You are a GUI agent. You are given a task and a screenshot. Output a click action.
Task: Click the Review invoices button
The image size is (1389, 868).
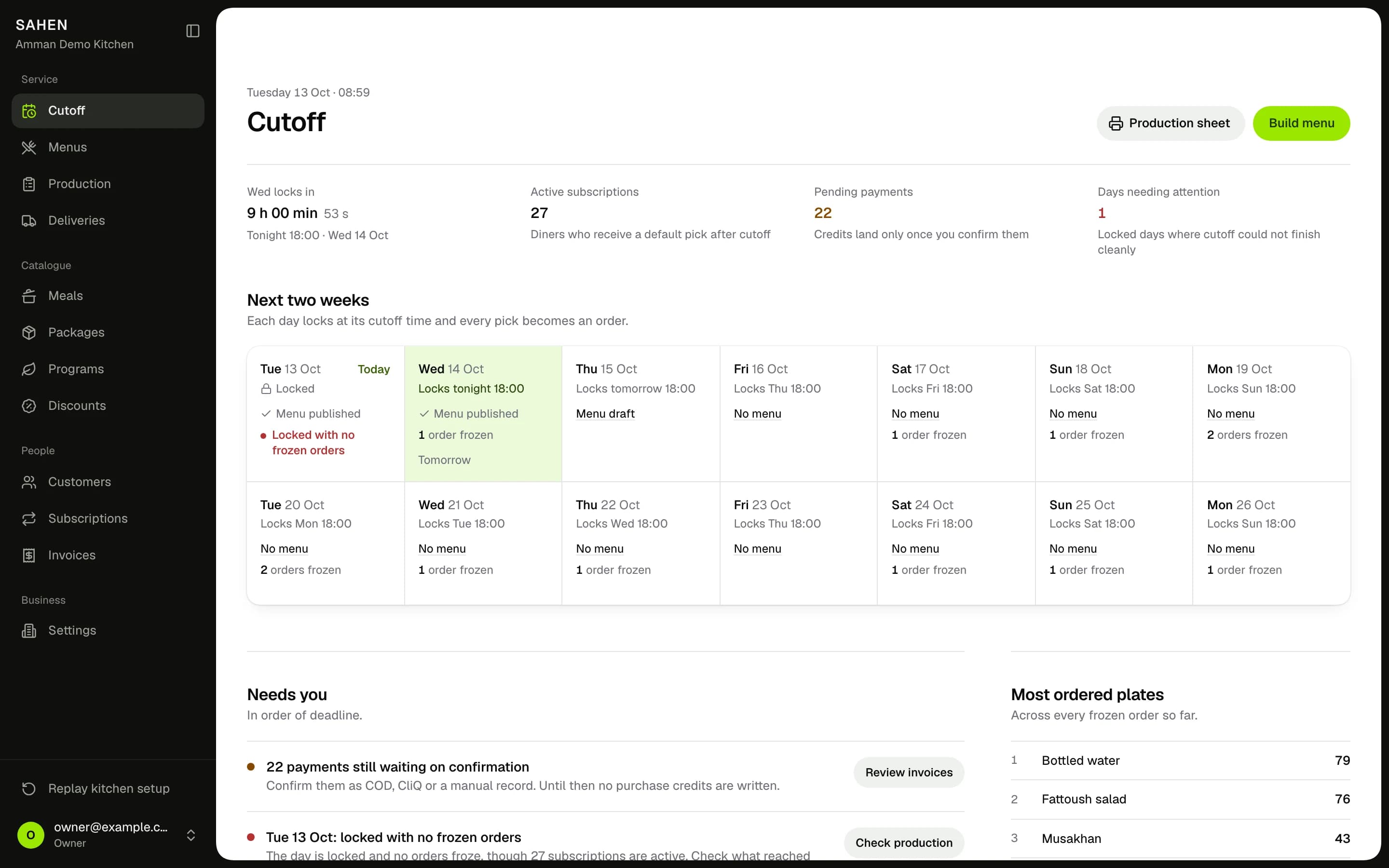tap(909, 773)
